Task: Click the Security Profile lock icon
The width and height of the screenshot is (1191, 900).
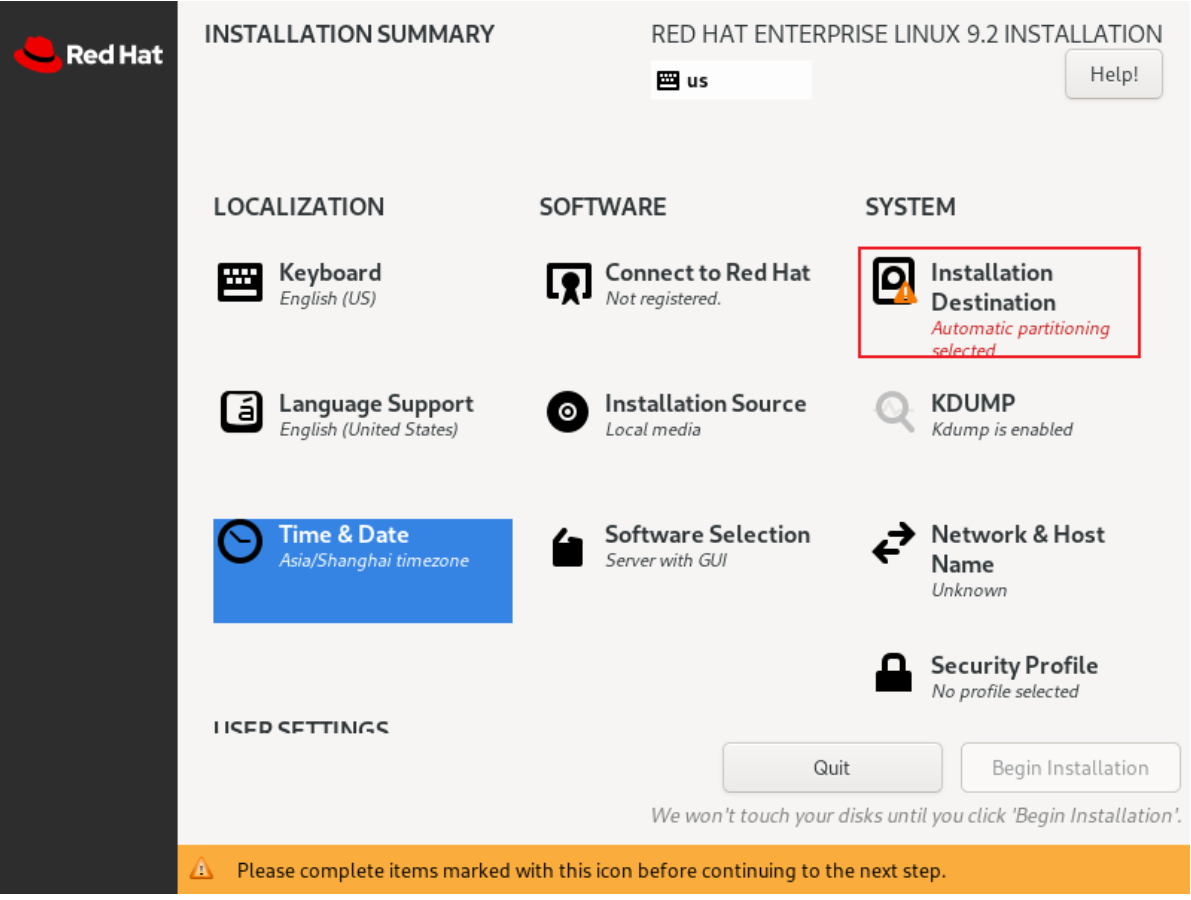Action: 893,673
